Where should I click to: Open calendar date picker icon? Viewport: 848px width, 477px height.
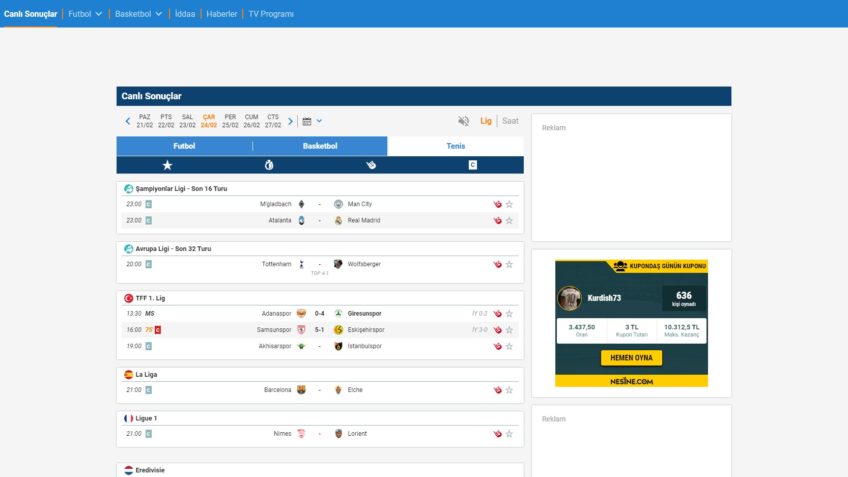[307, 121]
